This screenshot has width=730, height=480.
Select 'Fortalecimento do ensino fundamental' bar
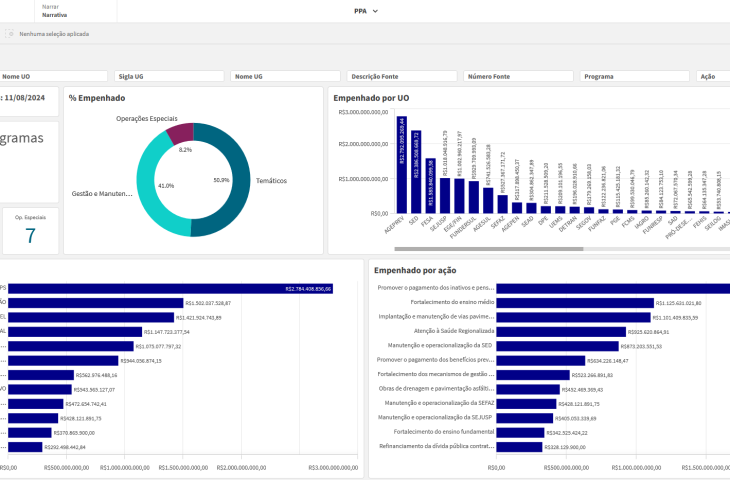click(x=519, y=432)
